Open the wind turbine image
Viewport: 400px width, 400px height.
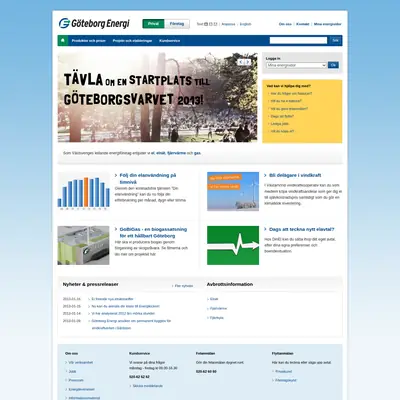233,191
